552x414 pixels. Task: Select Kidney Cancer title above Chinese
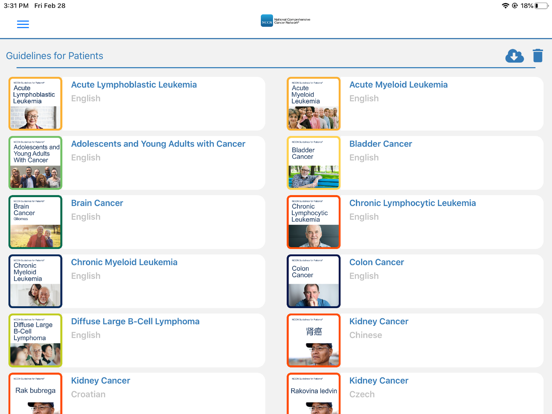pyautogui.click(x=378, y=321)
